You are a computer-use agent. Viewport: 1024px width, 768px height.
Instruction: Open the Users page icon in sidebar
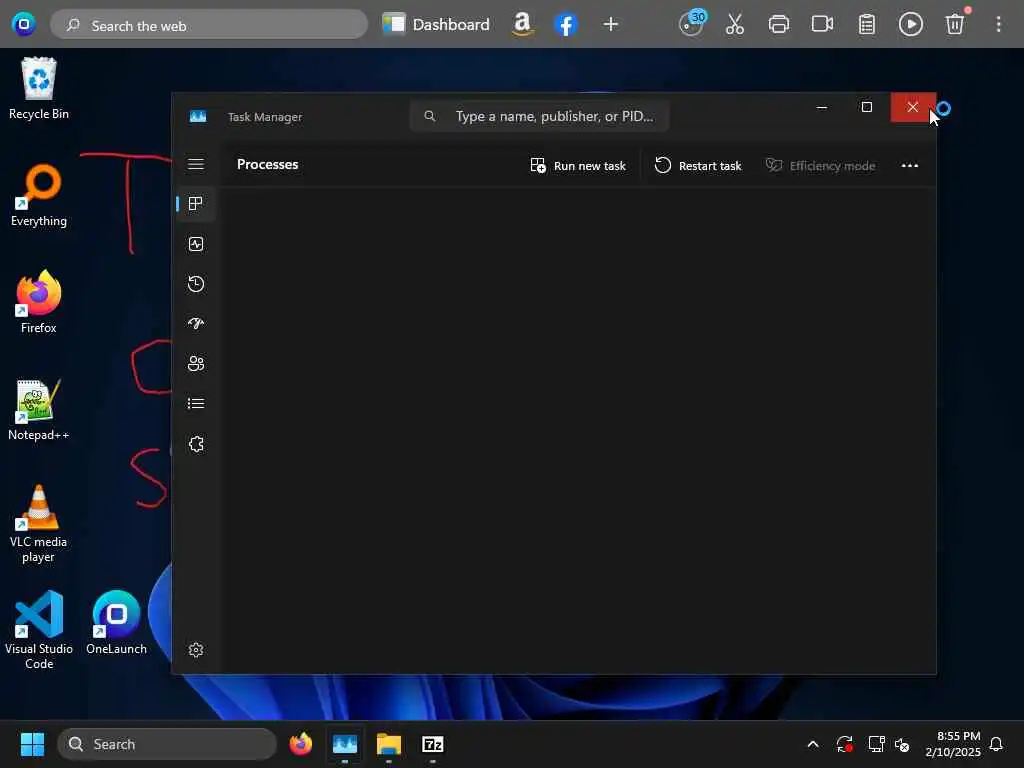196,364
